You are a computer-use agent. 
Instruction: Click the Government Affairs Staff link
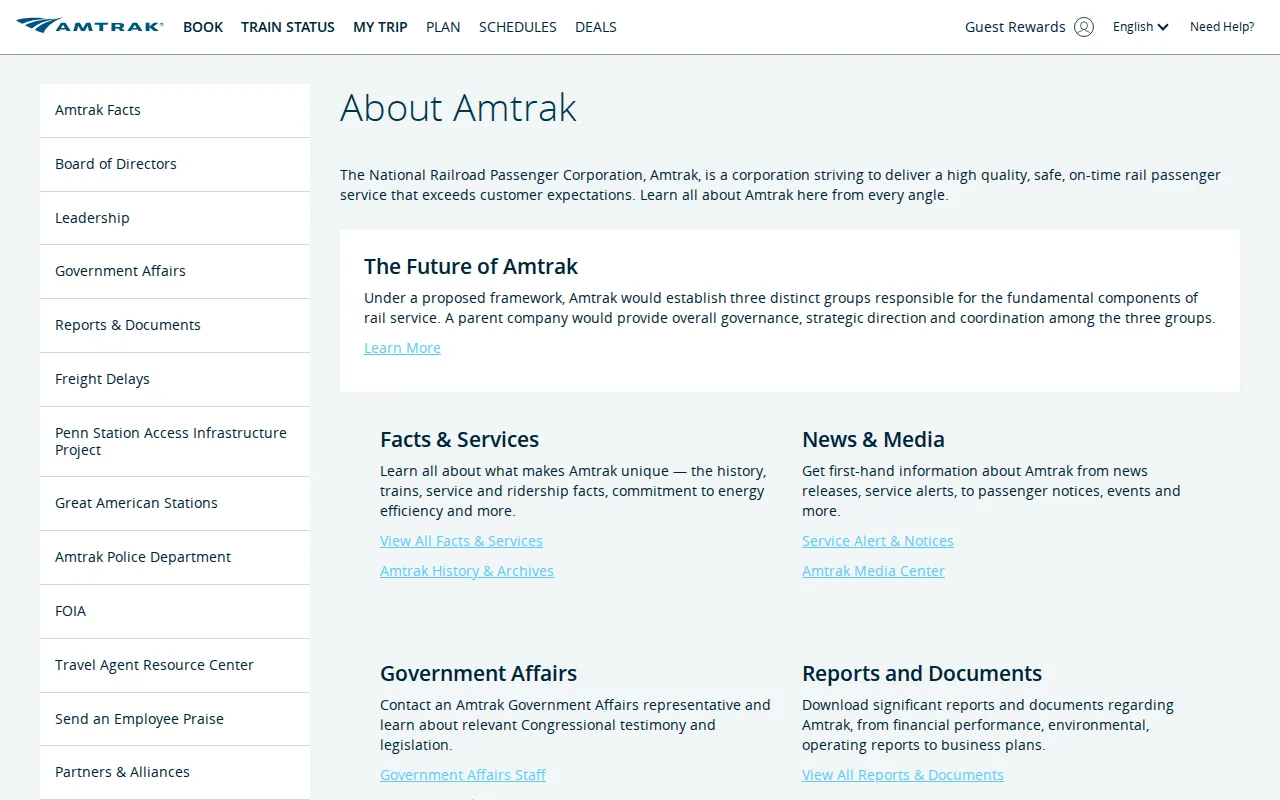pyautogui.click(x=463, y=775)
